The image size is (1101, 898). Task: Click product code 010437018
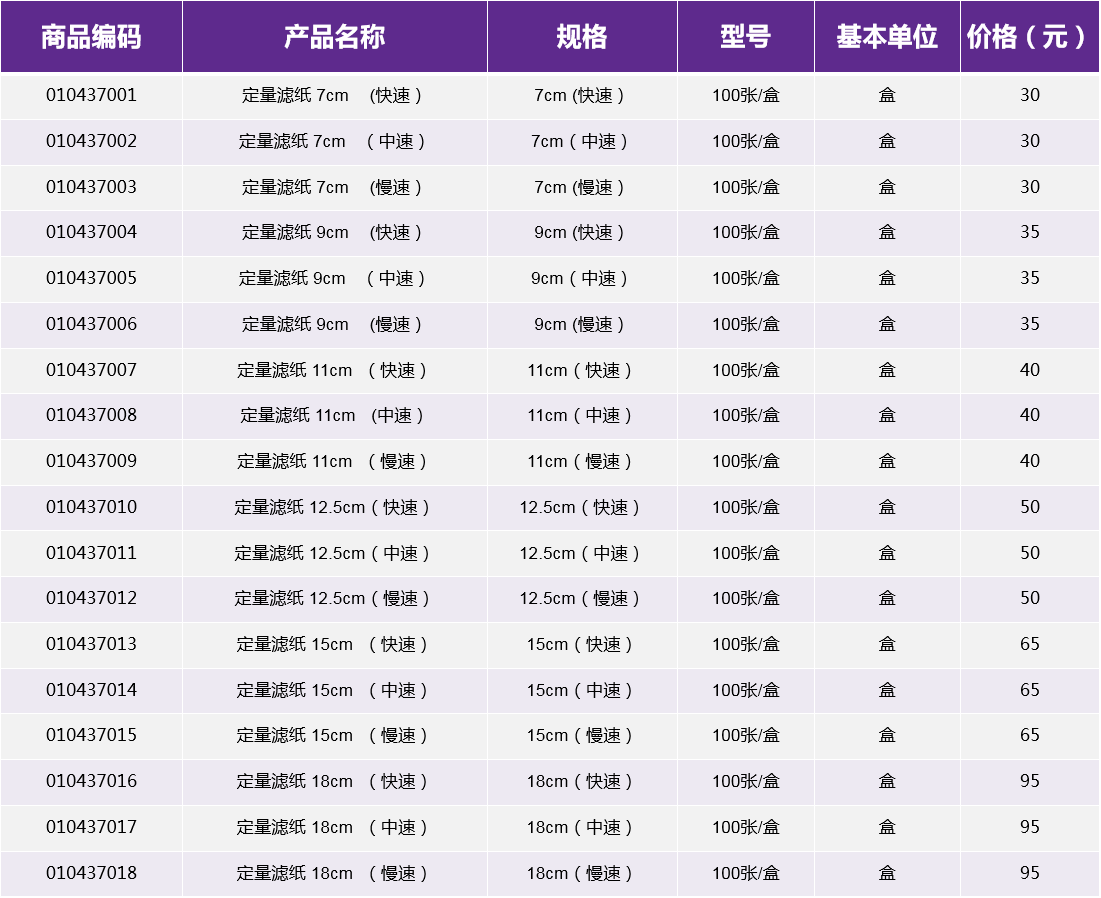91,873
